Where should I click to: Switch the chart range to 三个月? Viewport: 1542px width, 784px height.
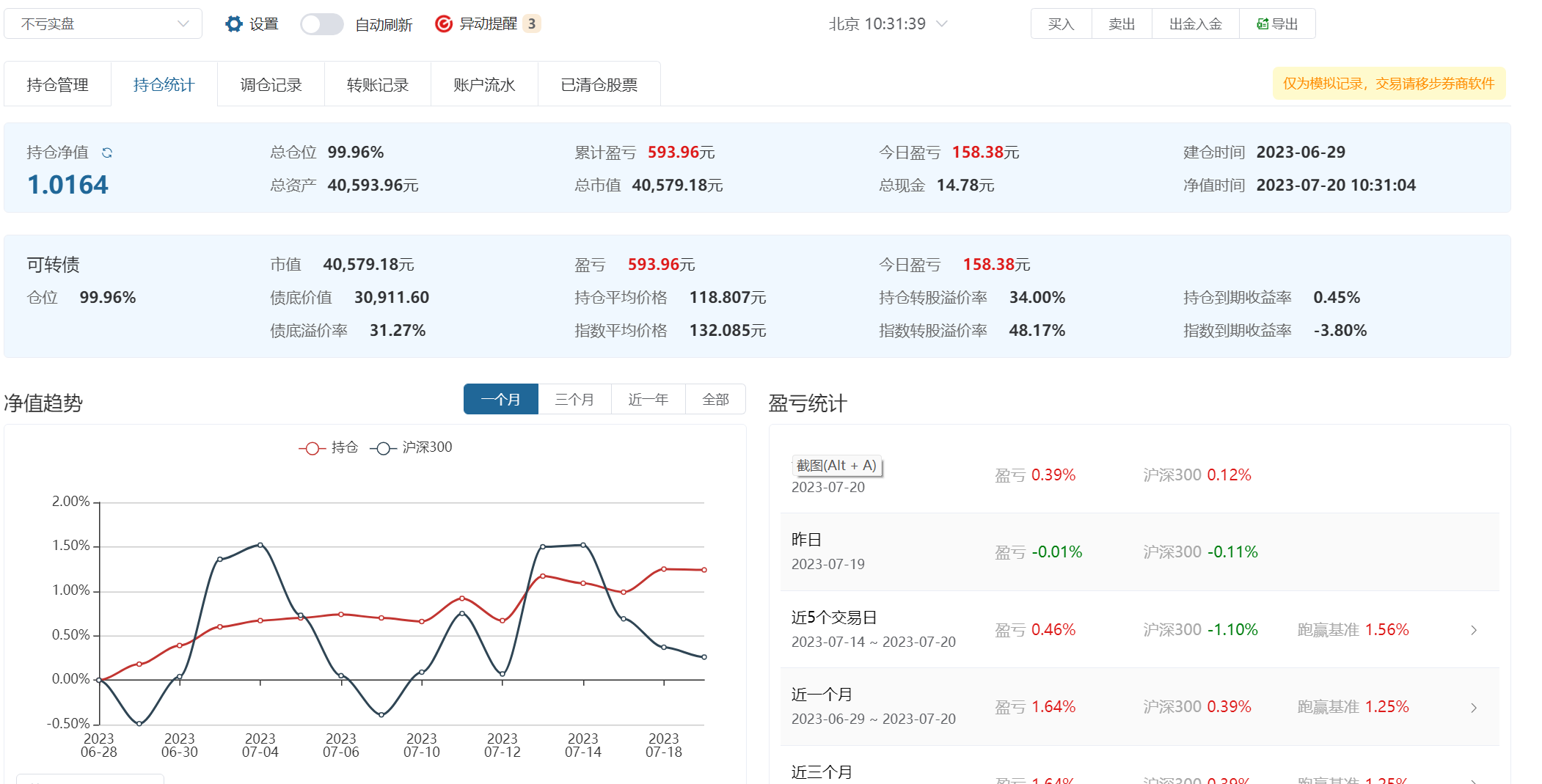tap(574, 400)
